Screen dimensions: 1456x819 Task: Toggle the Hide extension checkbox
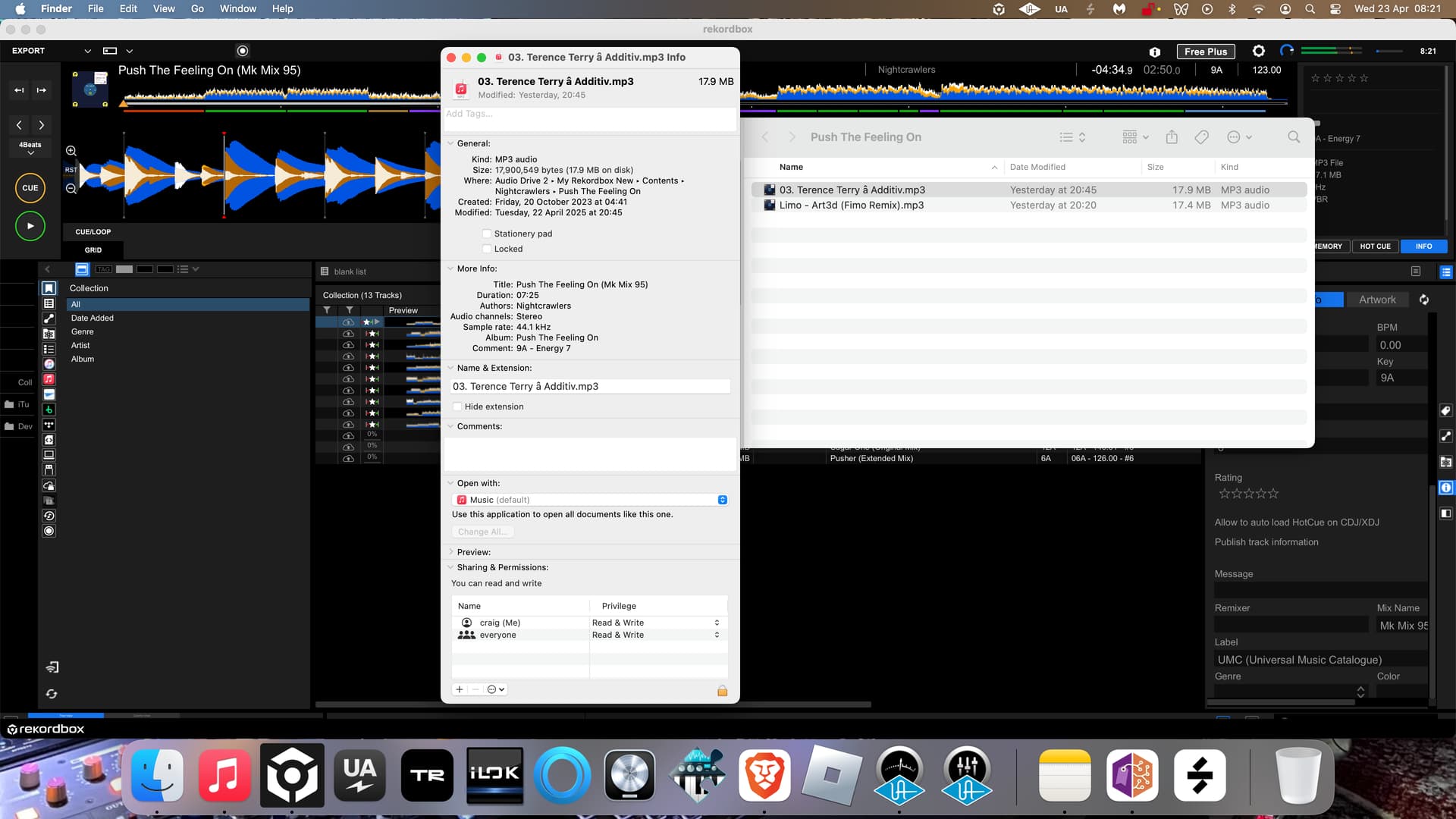pyautogui.click(x=457, y=406)
